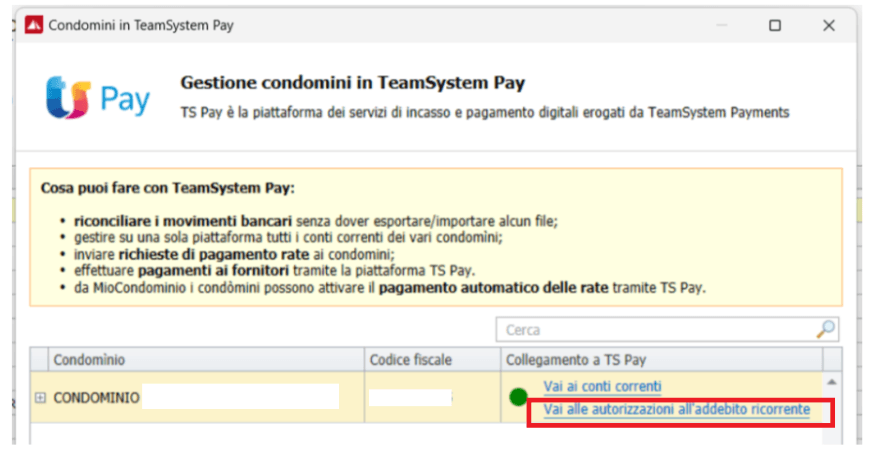
Task: Click 'riconciliare i movimenti bancari' bullet
Action: click(183, 221)
